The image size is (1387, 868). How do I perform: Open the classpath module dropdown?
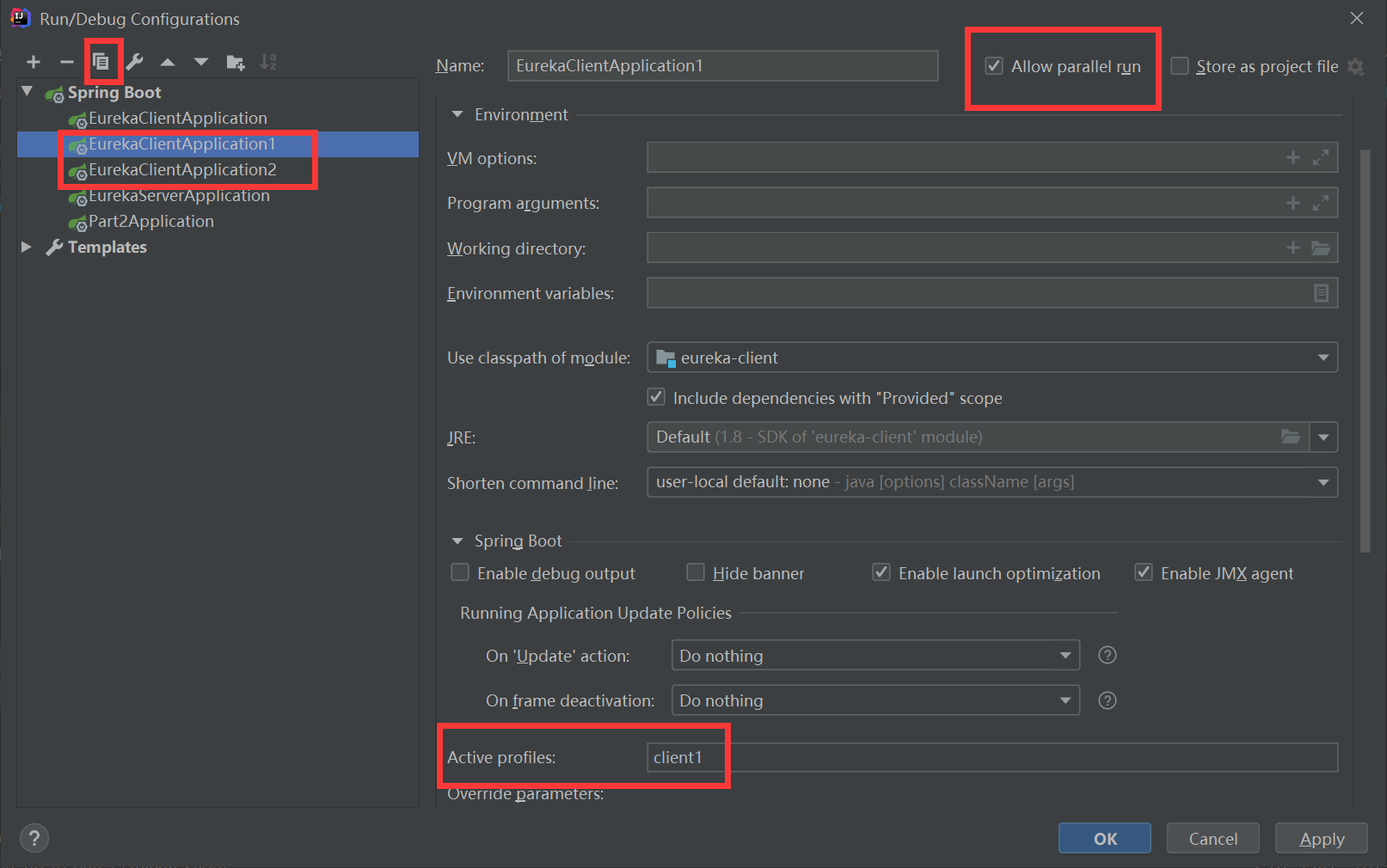(x=1323, y=358)
